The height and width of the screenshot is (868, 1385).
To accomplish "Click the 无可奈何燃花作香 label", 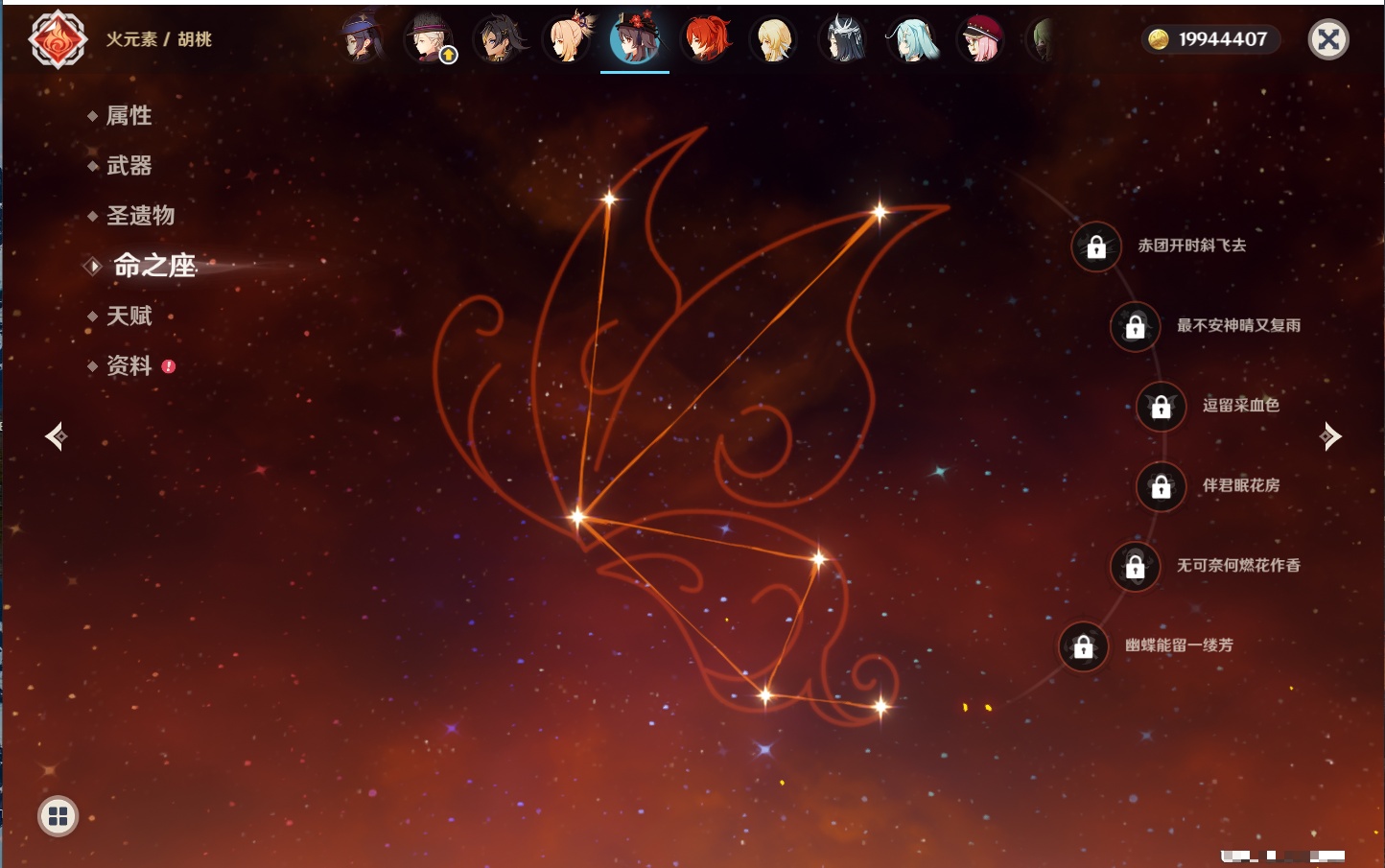I will [x=1239, y=565].
